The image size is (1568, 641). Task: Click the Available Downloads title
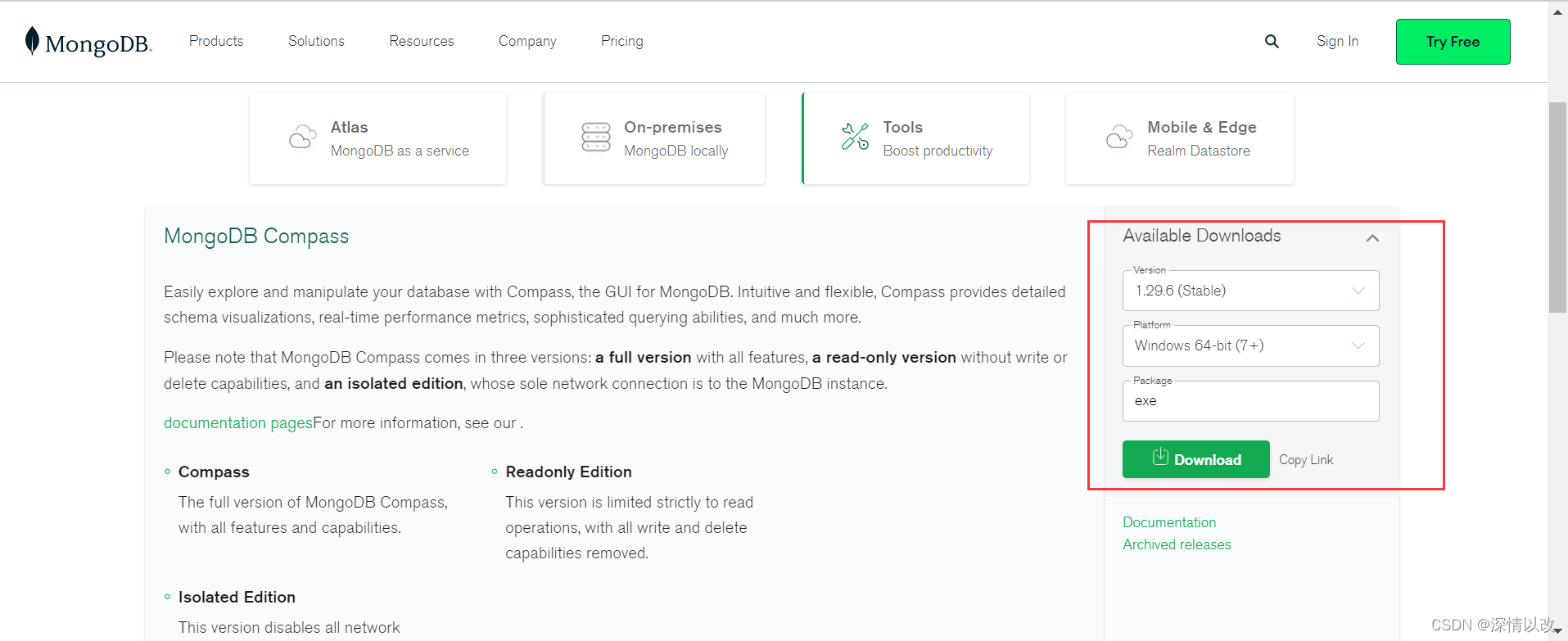pos(1201,236)
